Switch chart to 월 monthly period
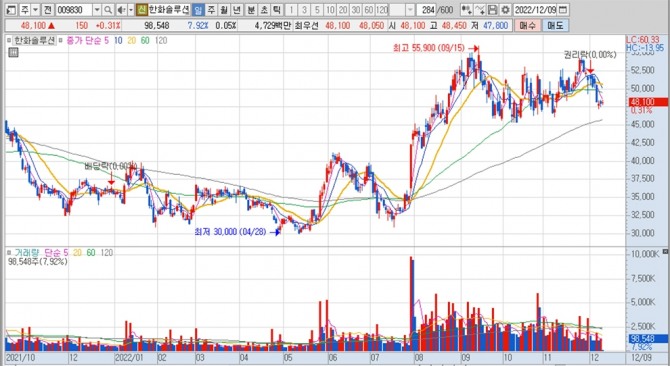The image size is (670, 366). pos(223,10)
